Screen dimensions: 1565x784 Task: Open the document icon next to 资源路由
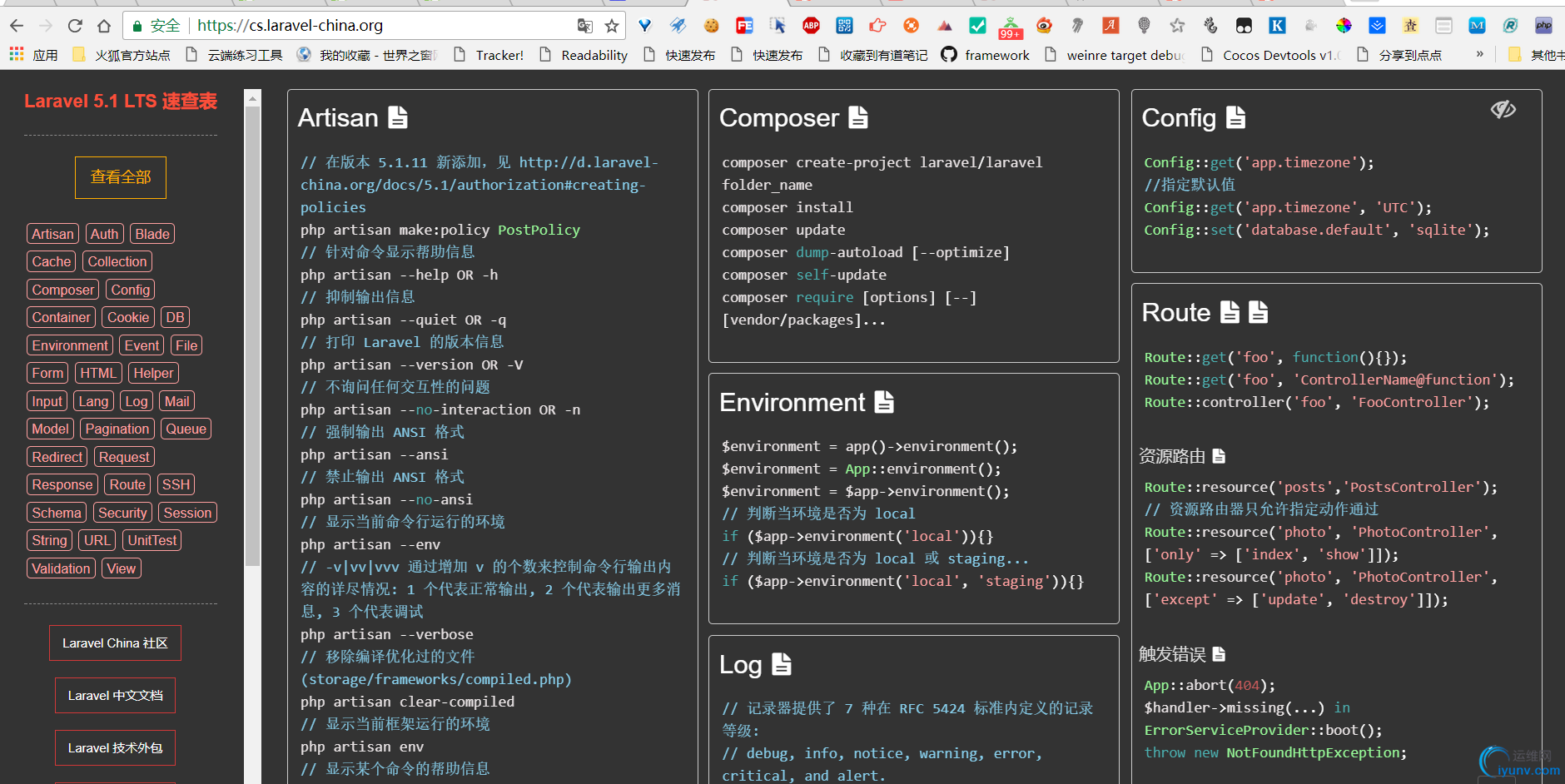coord(1219,456)
